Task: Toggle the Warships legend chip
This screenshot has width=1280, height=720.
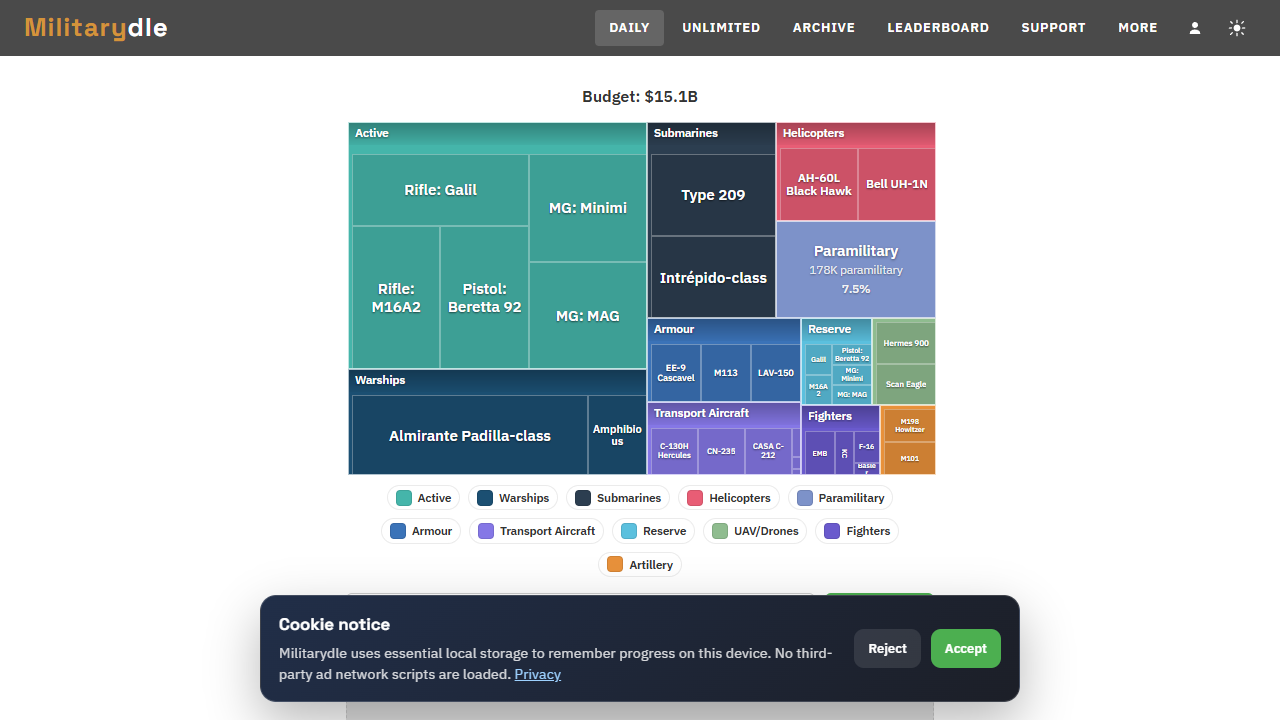Action: (513, 498)
